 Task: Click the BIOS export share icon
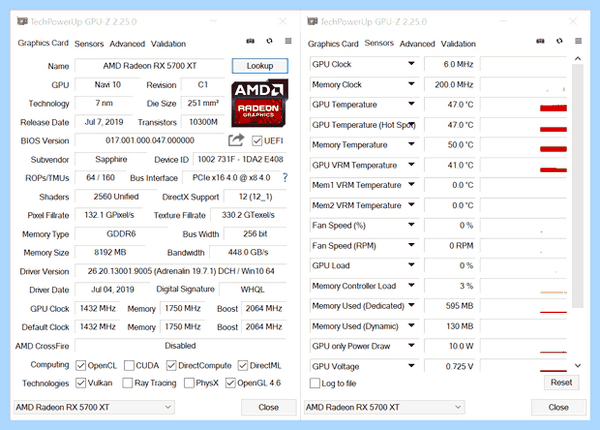tap(236, 140)
